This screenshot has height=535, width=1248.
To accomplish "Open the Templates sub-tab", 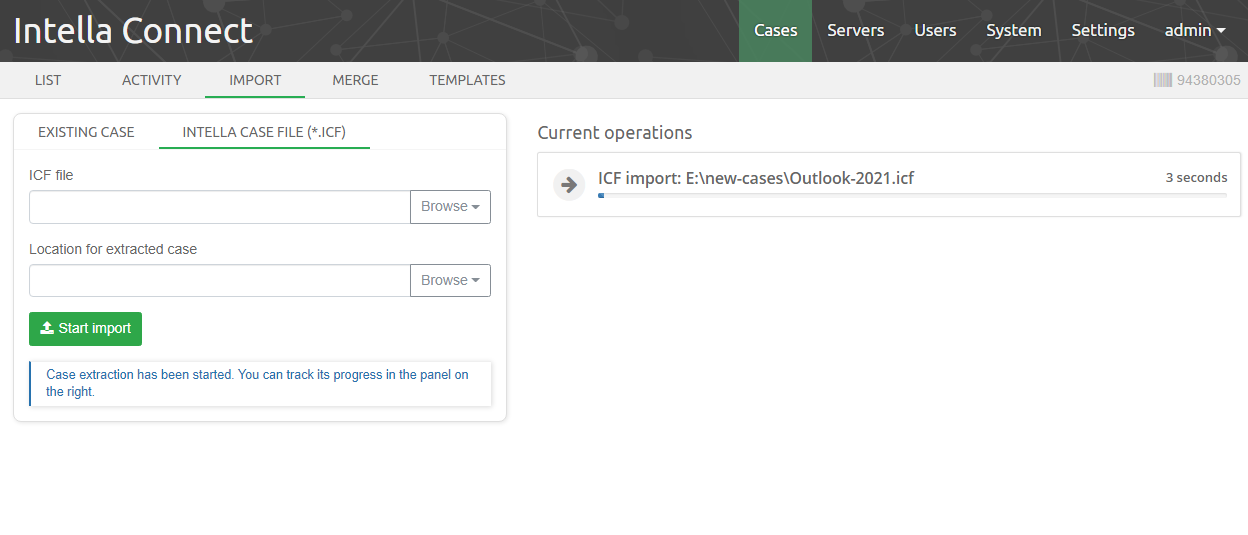I will (x=467, y=80).
